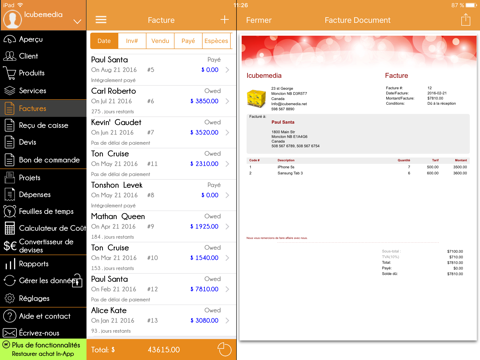Image resolution: width=480 pixels, height=360 pixels.
Task: Select Paul Santa amount $7810.00
Action: [204, 289]
